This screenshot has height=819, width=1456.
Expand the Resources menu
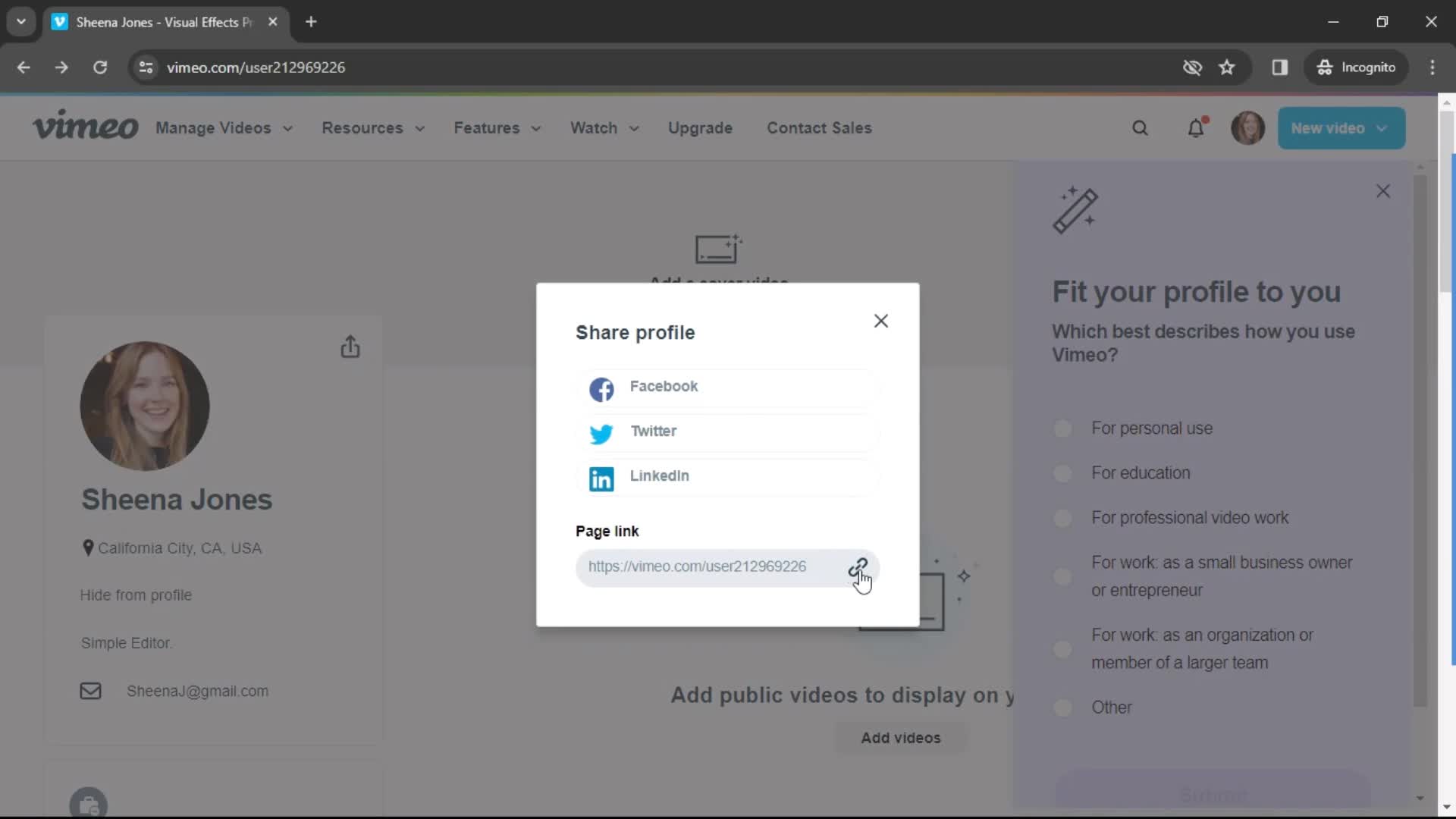click(x=373, y=128)
